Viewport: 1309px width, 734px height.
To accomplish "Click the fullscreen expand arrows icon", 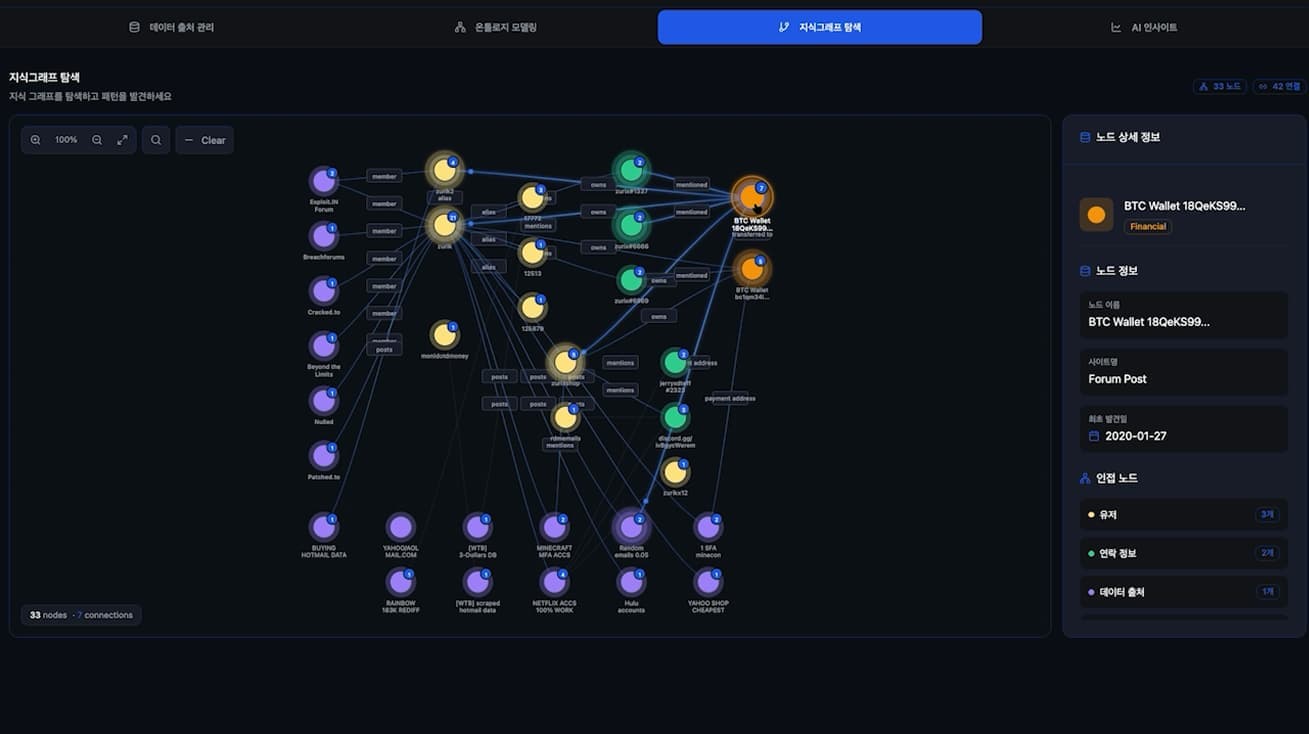I will [x=122, y=140].
